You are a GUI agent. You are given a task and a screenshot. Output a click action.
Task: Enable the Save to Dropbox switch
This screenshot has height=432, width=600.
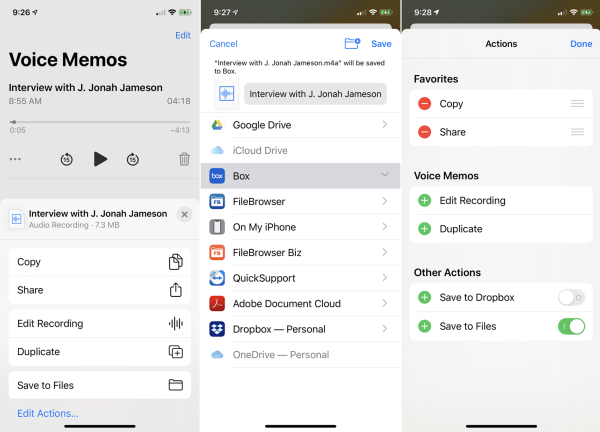pos(571,297)
